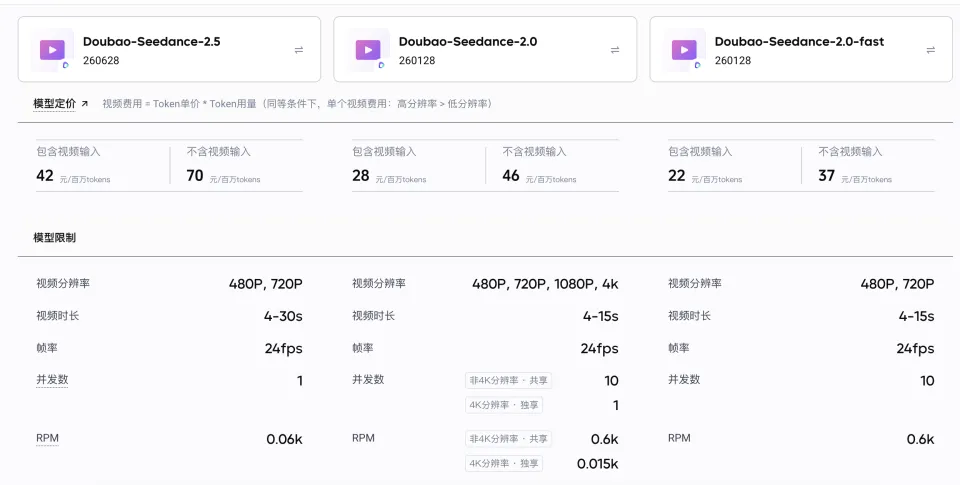The image size is (960, 485).
Task: Click the price value 46
Action: (511, 176)
